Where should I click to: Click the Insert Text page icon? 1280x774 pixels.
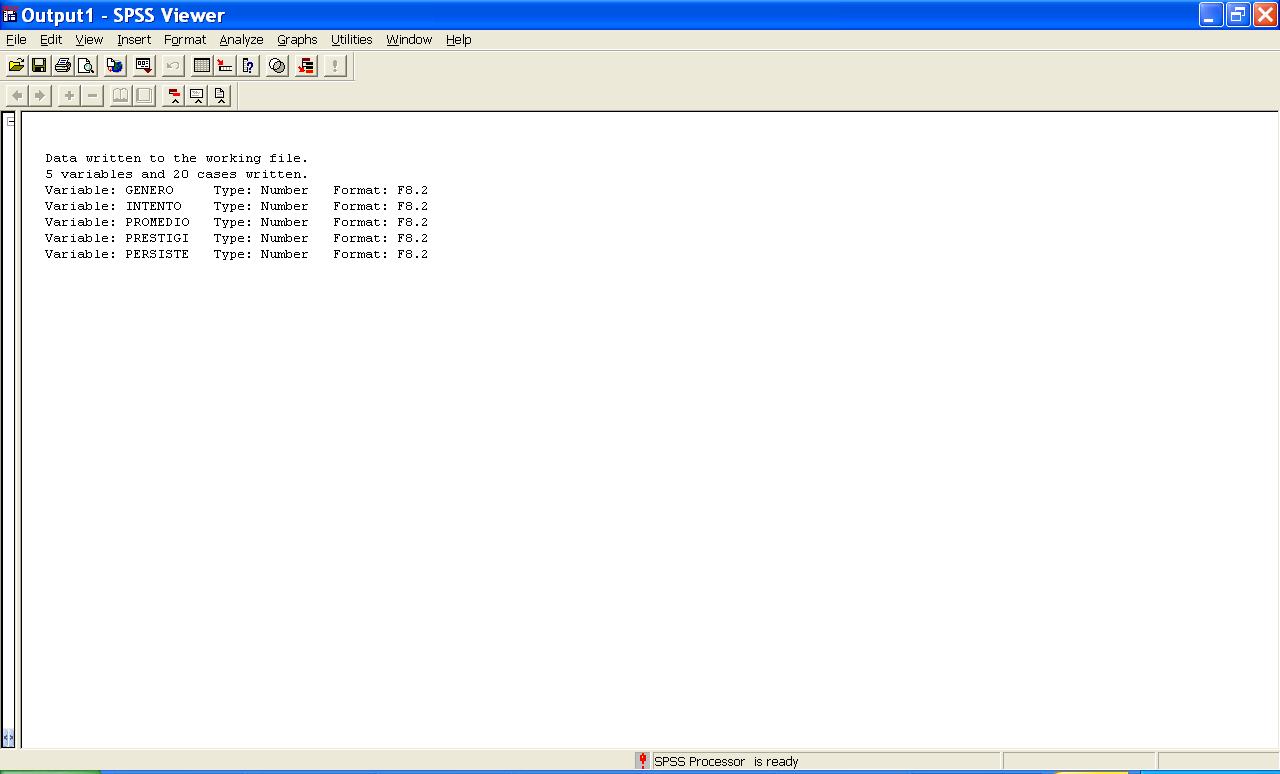tap(220, 96)
